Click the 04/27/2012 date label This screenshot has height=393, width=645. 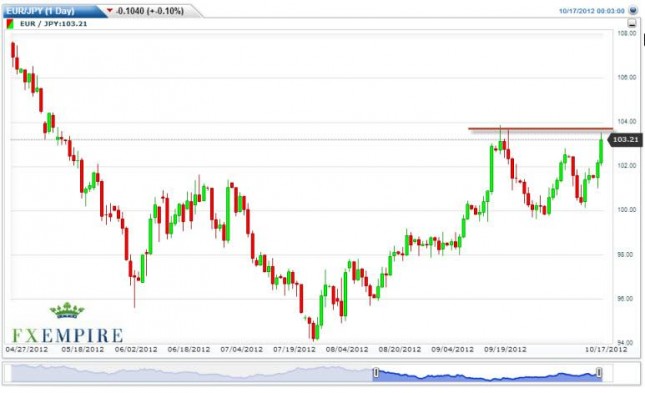pyautogui.click(x=27, y=349)
